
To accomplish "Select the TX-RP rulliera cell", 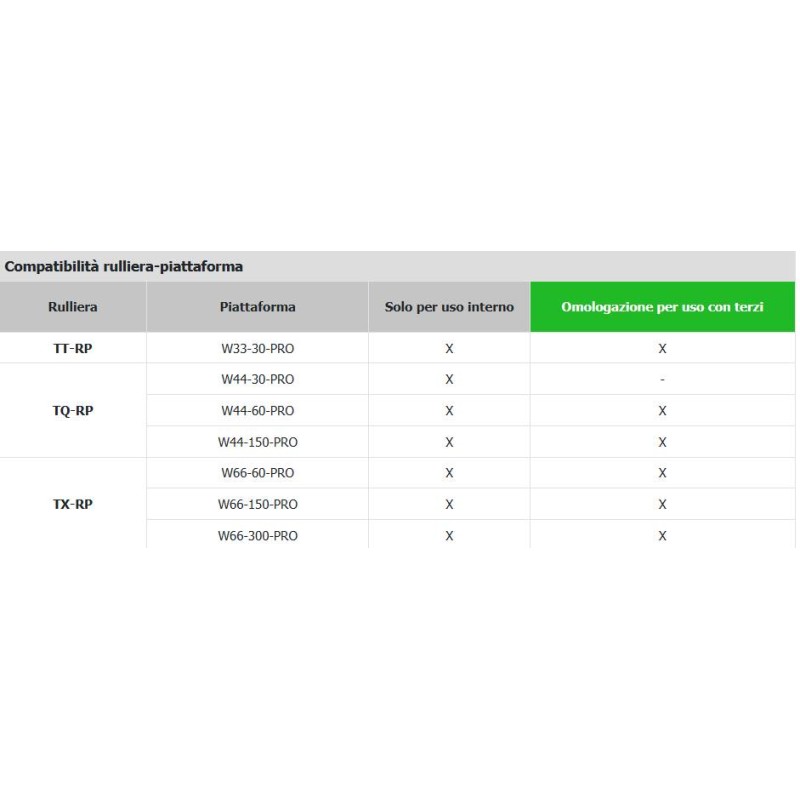I will point(73,504).
